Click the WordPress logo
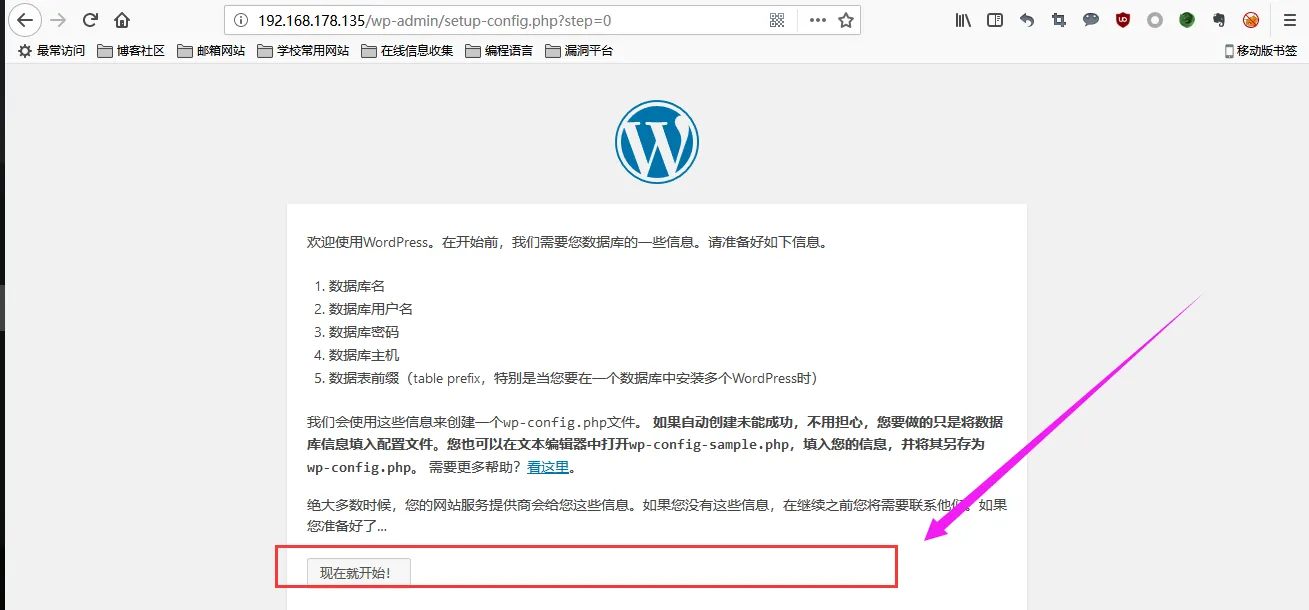The width and height of the screenshot is (1309, 610). [x=656, y=142]
